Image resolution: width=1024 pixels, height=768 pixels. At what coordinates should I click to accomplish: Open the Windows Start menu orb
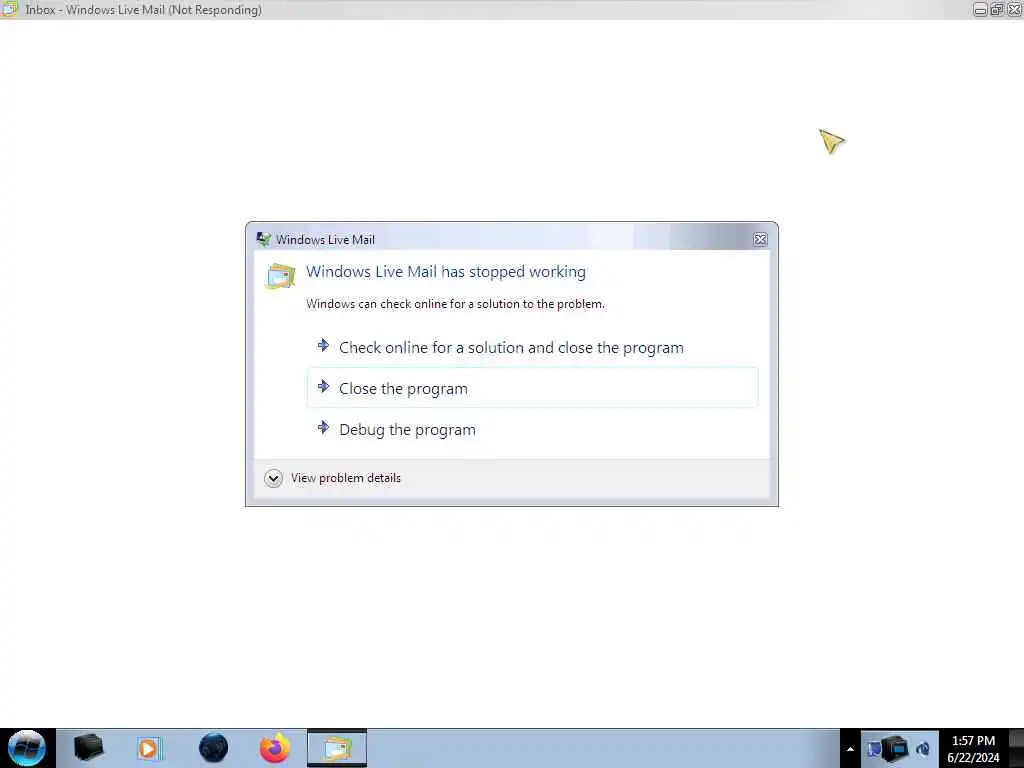(27, 748)
